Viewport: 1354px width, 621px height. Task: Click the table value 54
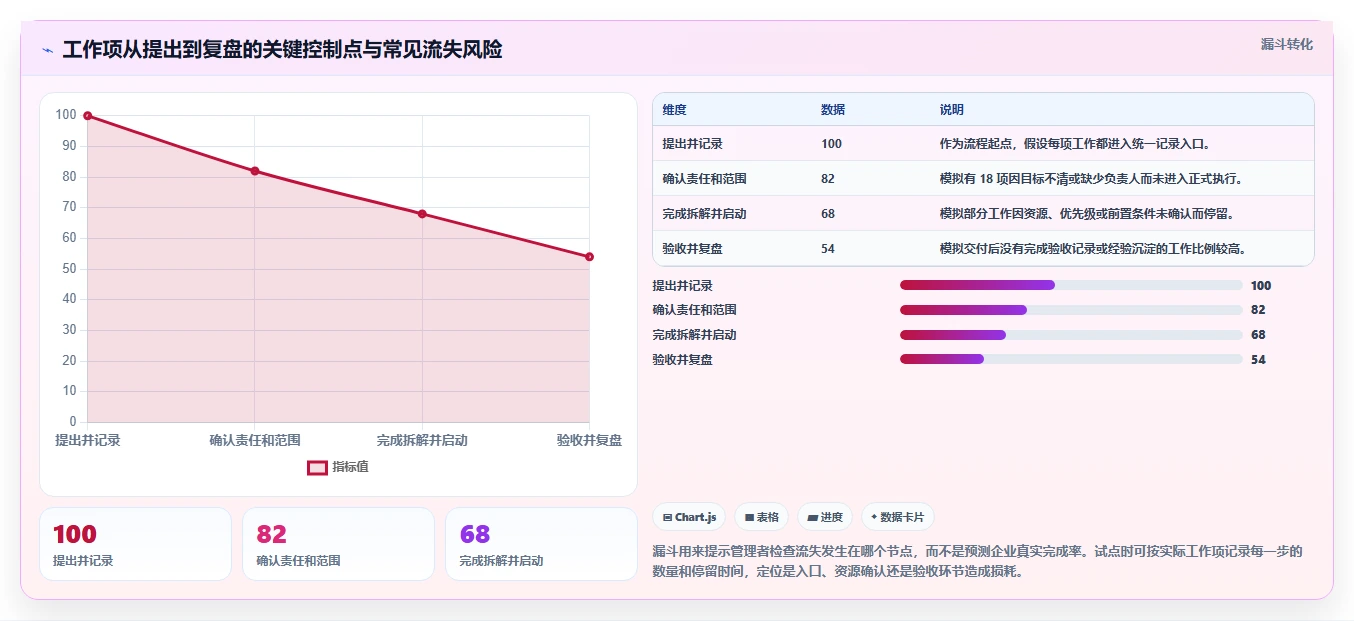(828, 249)
